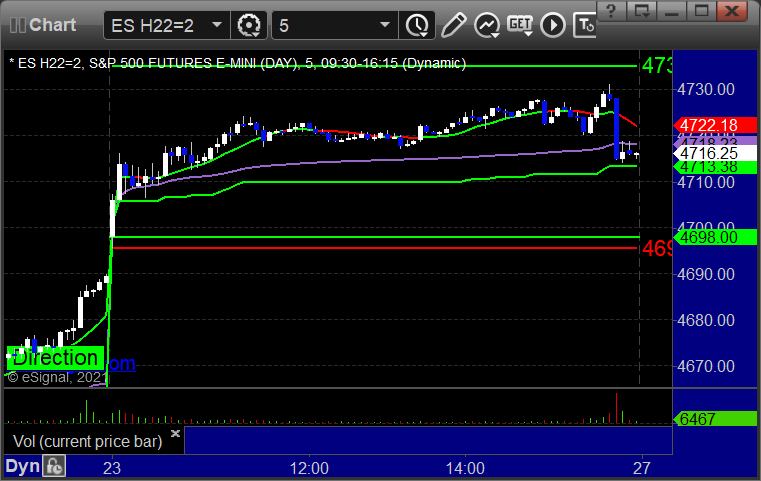Select the purple moving average line
This screenshot has width=761, height=481.
pos(379,160)
